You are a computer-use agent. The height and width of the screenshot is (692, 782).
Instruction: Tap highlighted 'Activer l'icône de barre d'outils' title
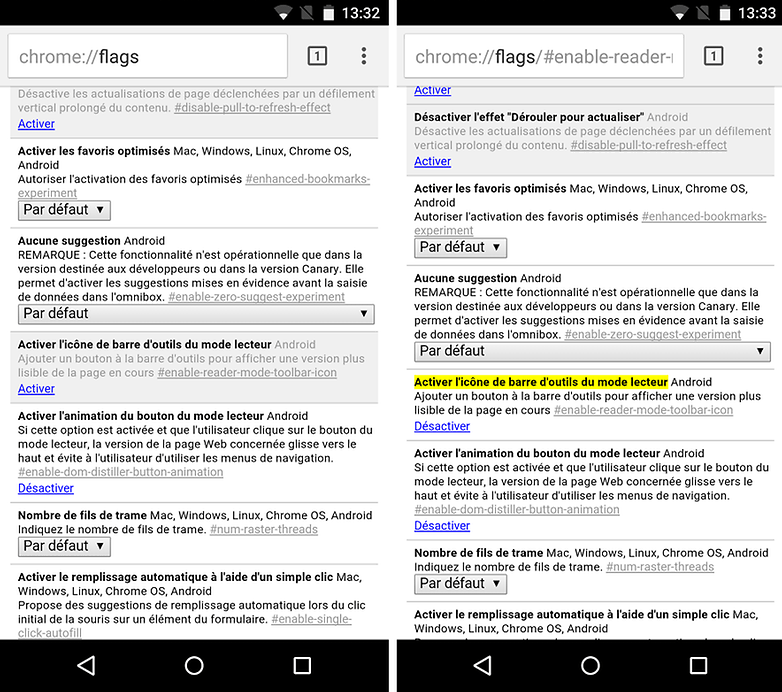coord(541,382)
